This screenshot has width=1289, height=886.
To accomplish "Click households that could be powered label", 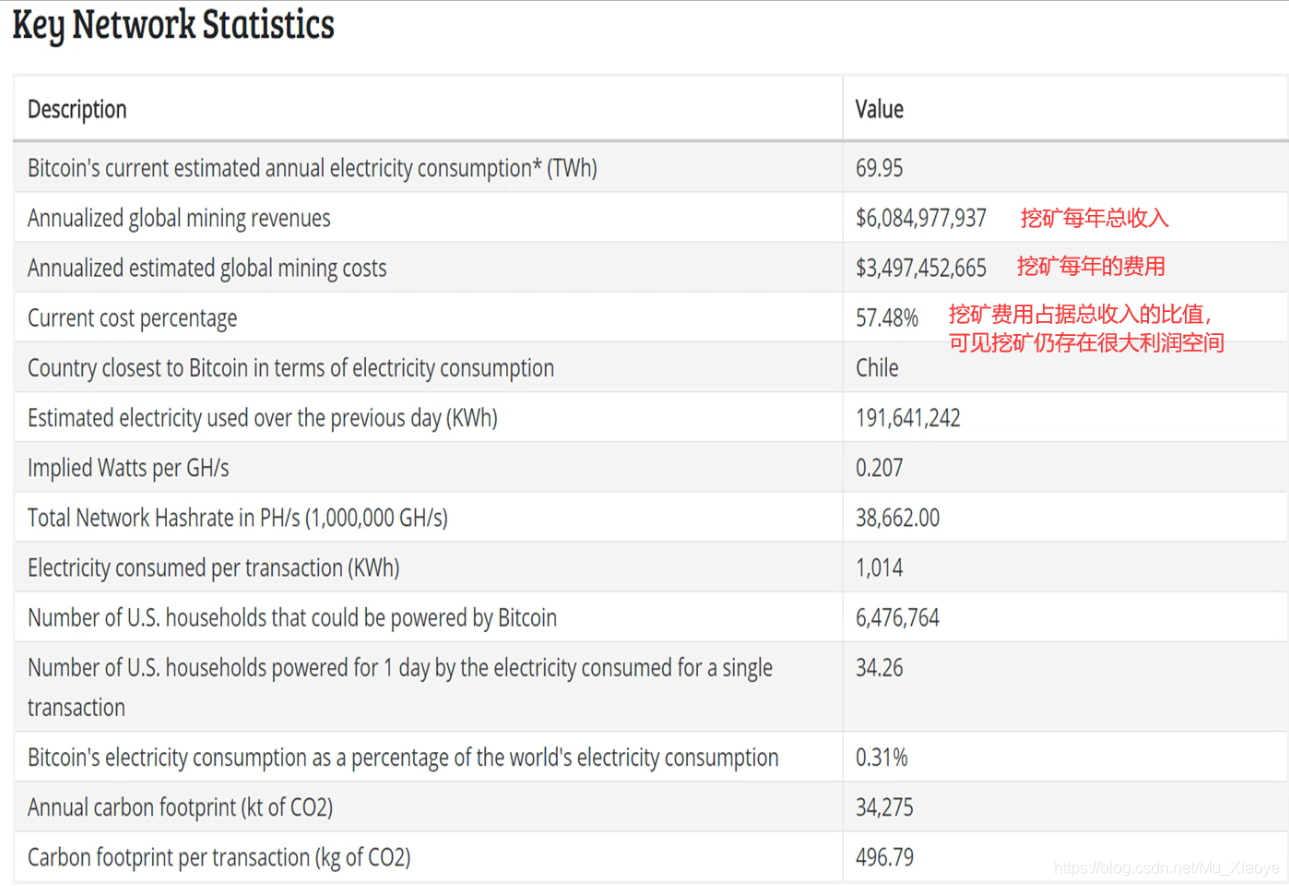I will click(x=292, y=618).
